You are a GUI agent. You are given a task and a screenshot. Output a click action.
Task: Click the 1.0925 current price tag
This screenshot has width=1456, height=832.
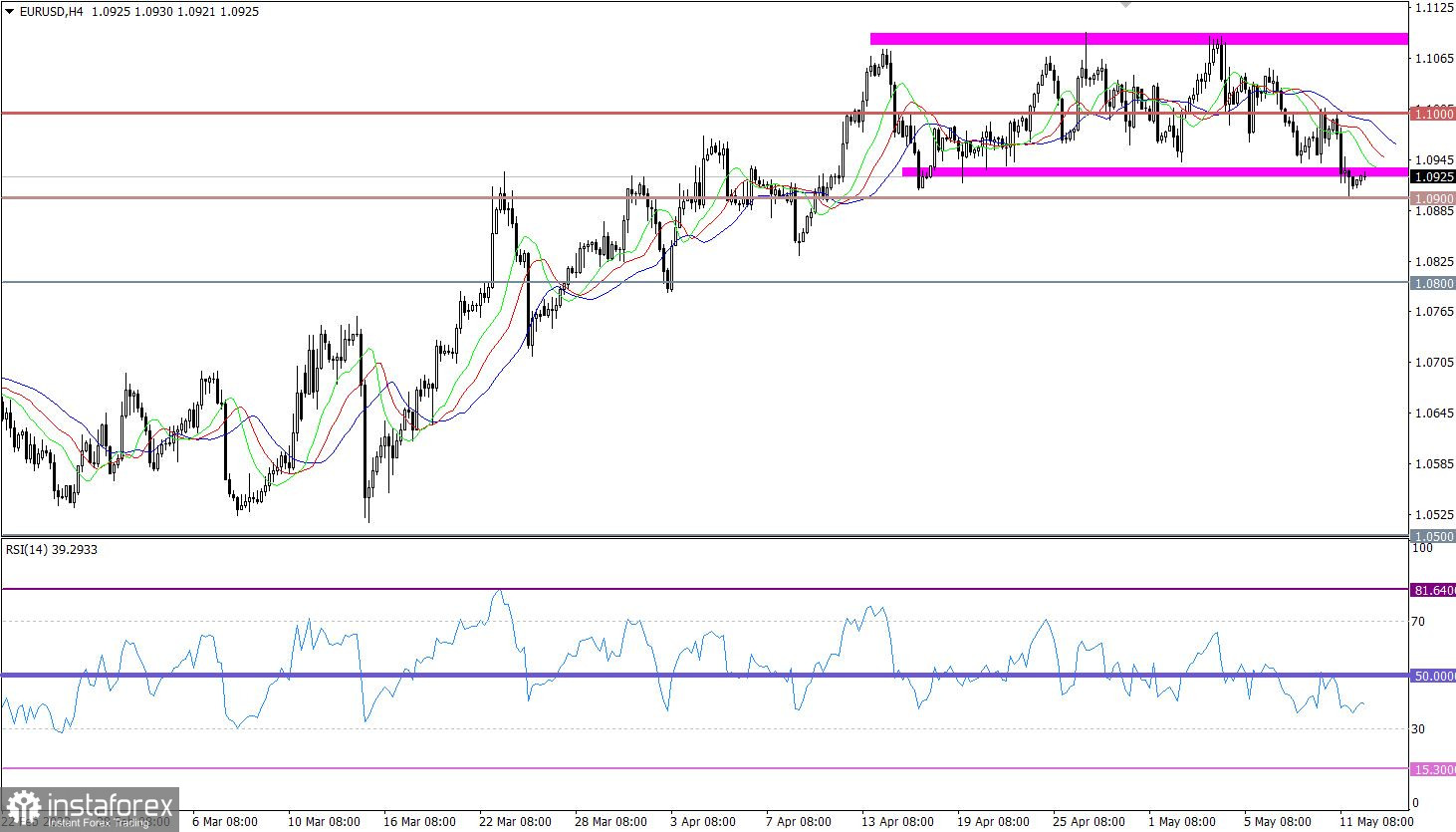(1433, 176)
